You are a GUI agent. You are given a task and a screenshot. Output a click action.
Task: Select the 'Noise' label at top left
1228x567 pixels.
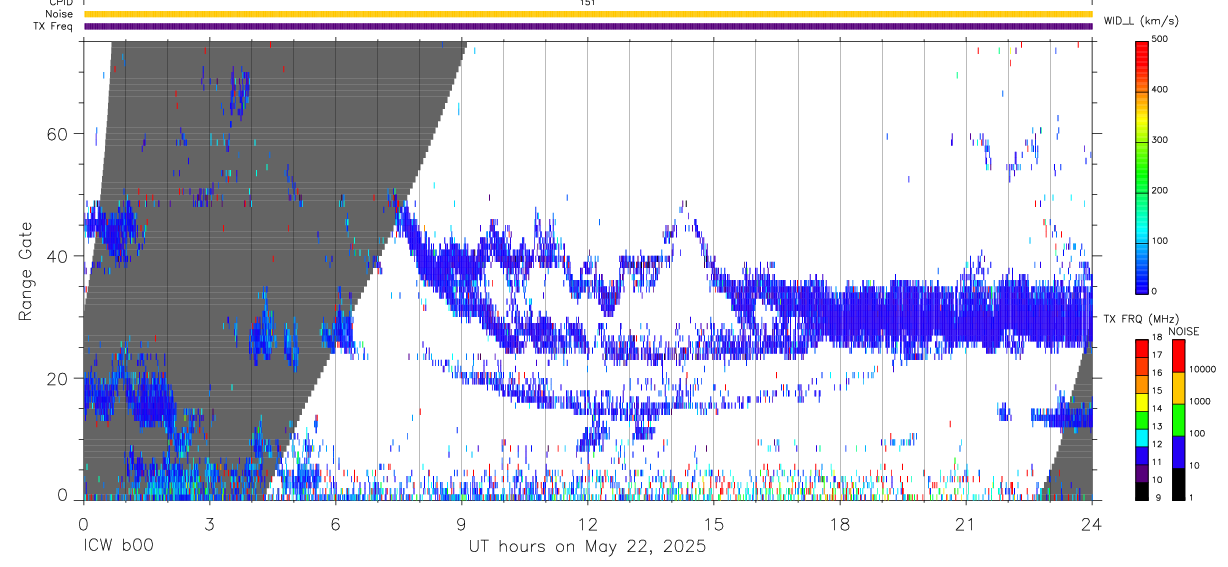tap(59, 14)
